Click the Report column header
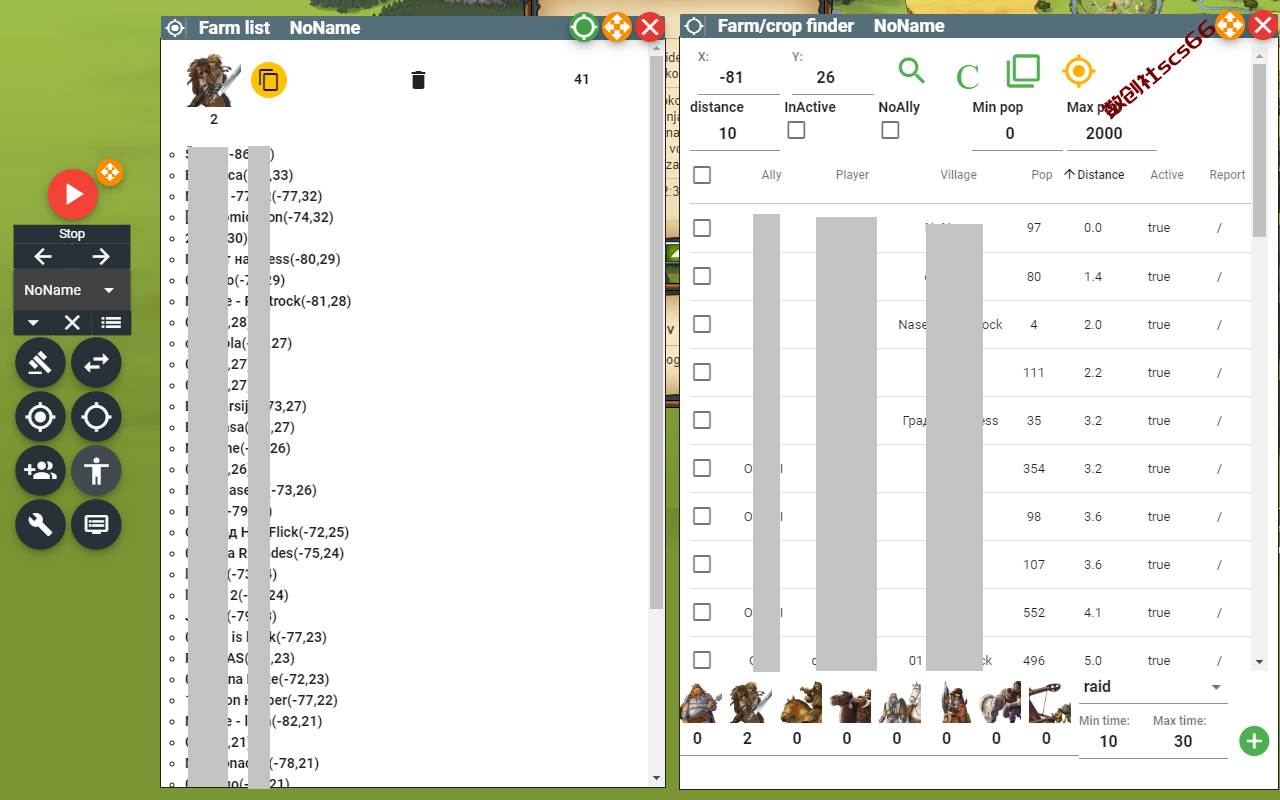Image resolution: width=1280 pixels, height=800 pixels. tap(1227, 174)
